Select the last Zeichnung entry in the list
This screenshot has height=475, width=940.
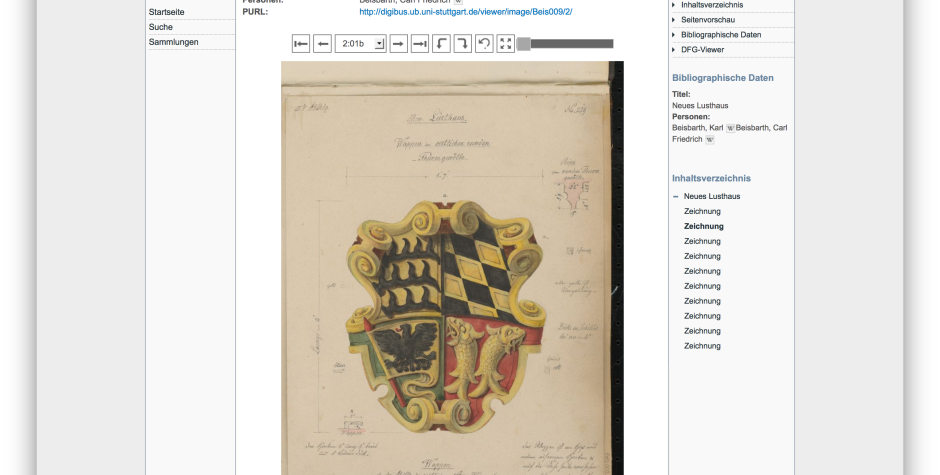pyautogui.click(x=702, y=346)
